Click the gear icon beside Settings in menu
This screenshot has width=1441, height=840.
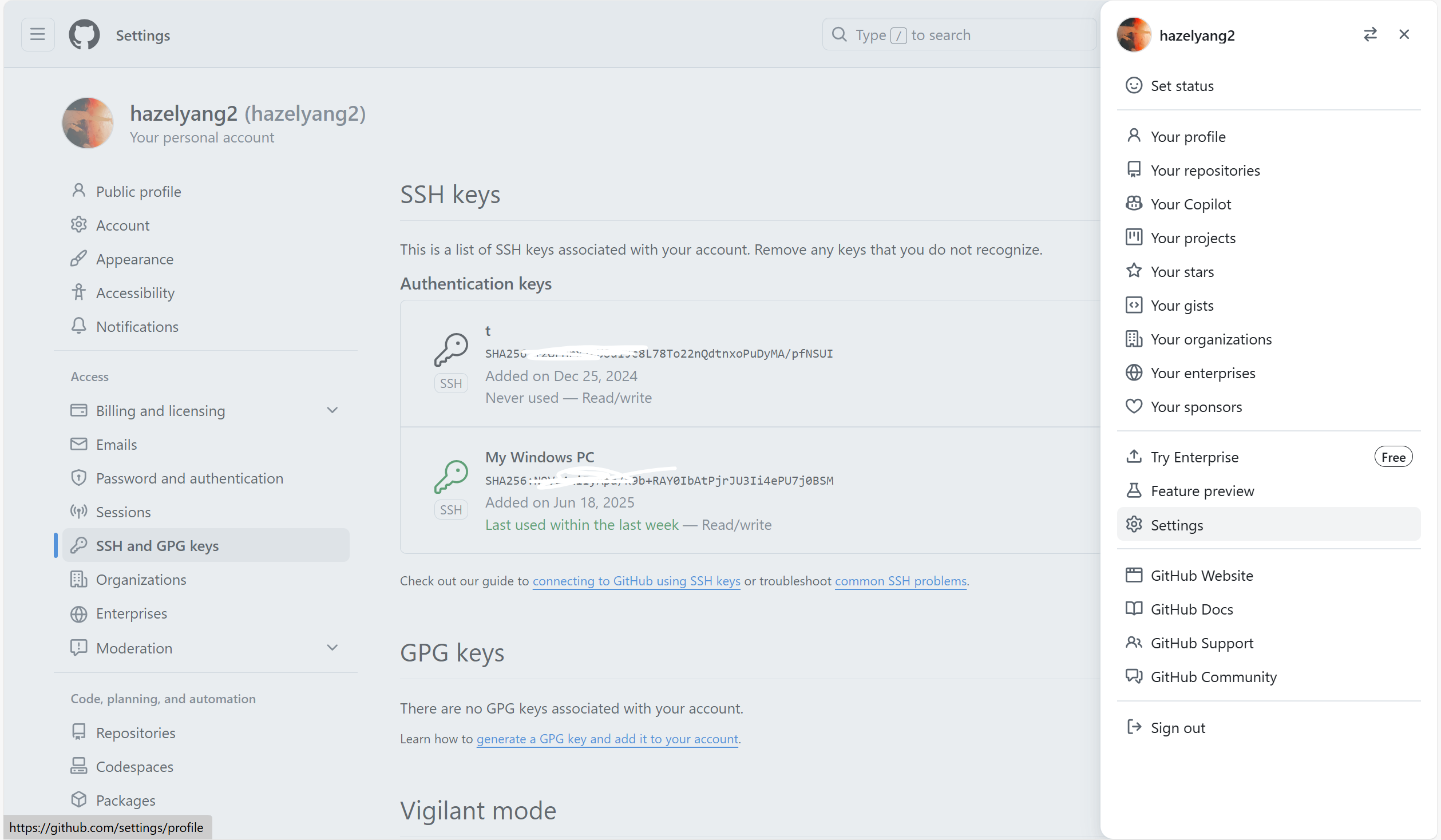pyautogui.click(x=1134, y=524)
